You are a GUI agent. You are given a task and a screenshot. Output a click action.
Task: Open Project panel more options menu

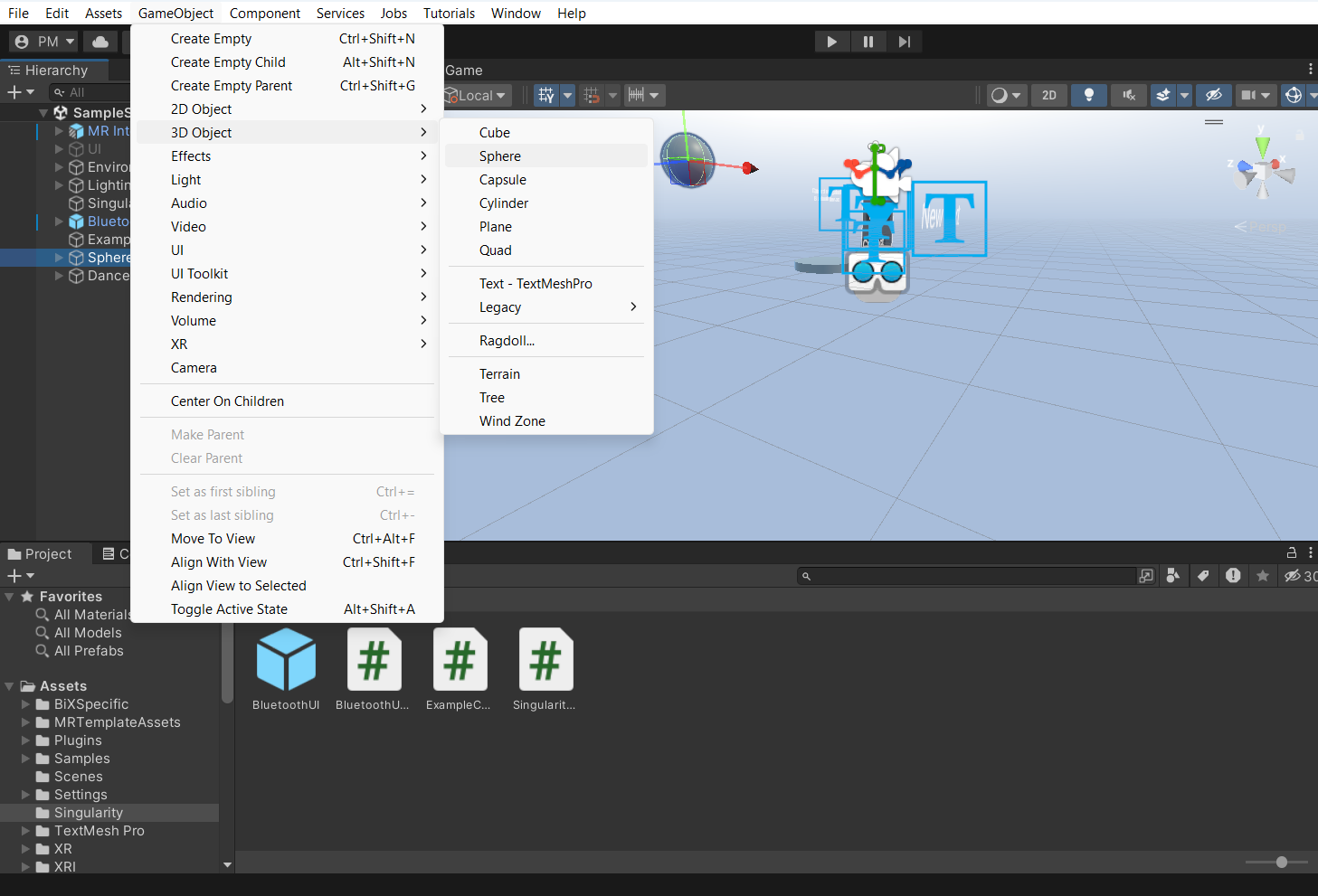pos(1310,552)
